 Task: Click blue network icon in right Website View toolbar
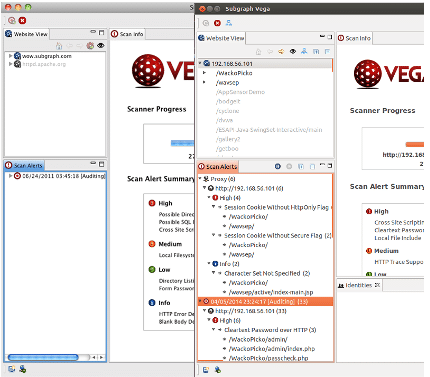point(304,51)
